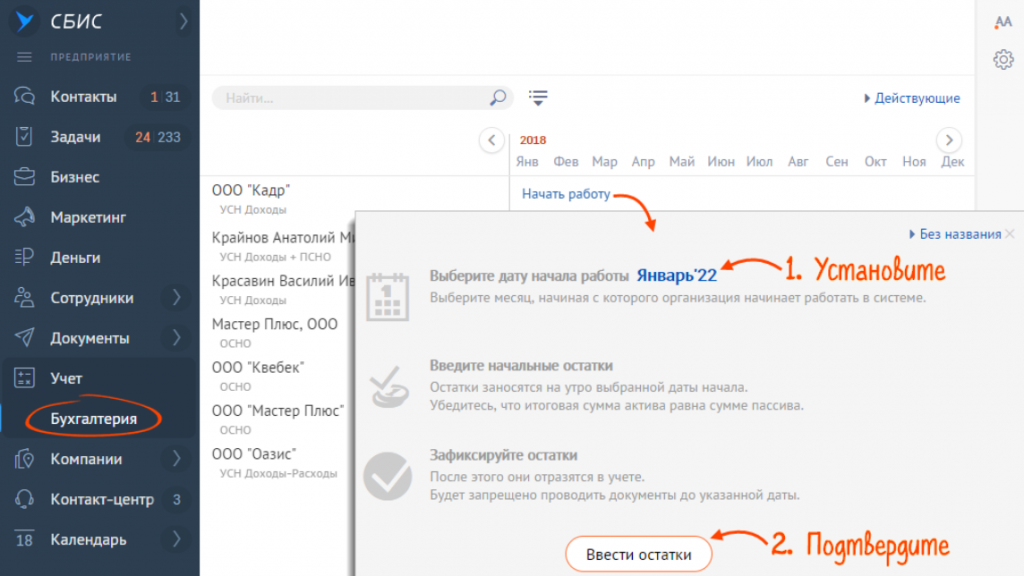Select the Фев month column
1024x576 pixels.
[566, 161]
